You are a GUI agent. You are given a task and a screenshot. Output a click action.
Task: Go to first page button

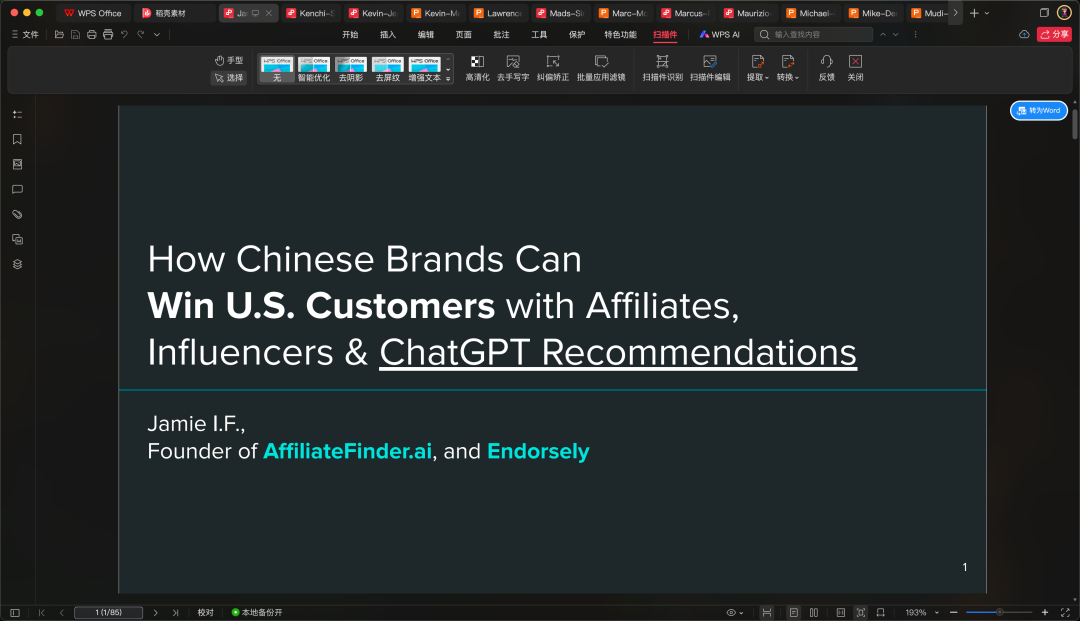point(41,612)
